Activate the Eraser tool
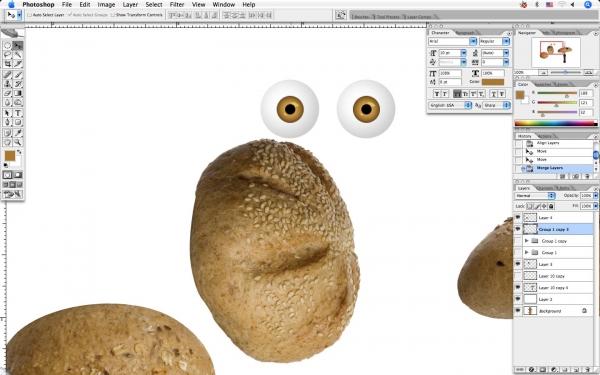This screenshot has width=600, height=375. (x=7, y=93)
